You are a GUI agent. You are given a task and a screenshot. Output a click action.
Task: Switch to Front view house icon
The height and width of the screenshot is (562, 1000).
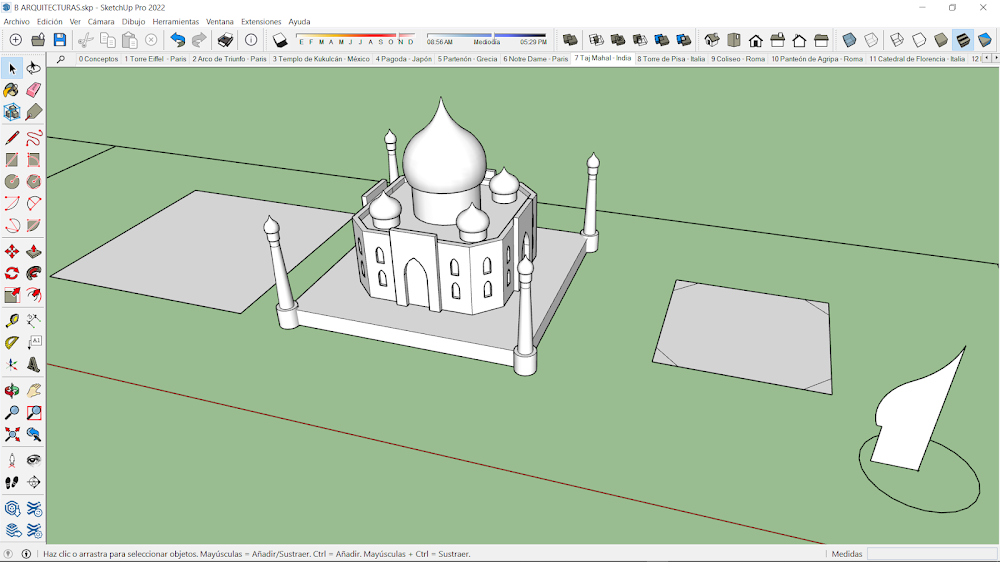click(x=756, y=40)
